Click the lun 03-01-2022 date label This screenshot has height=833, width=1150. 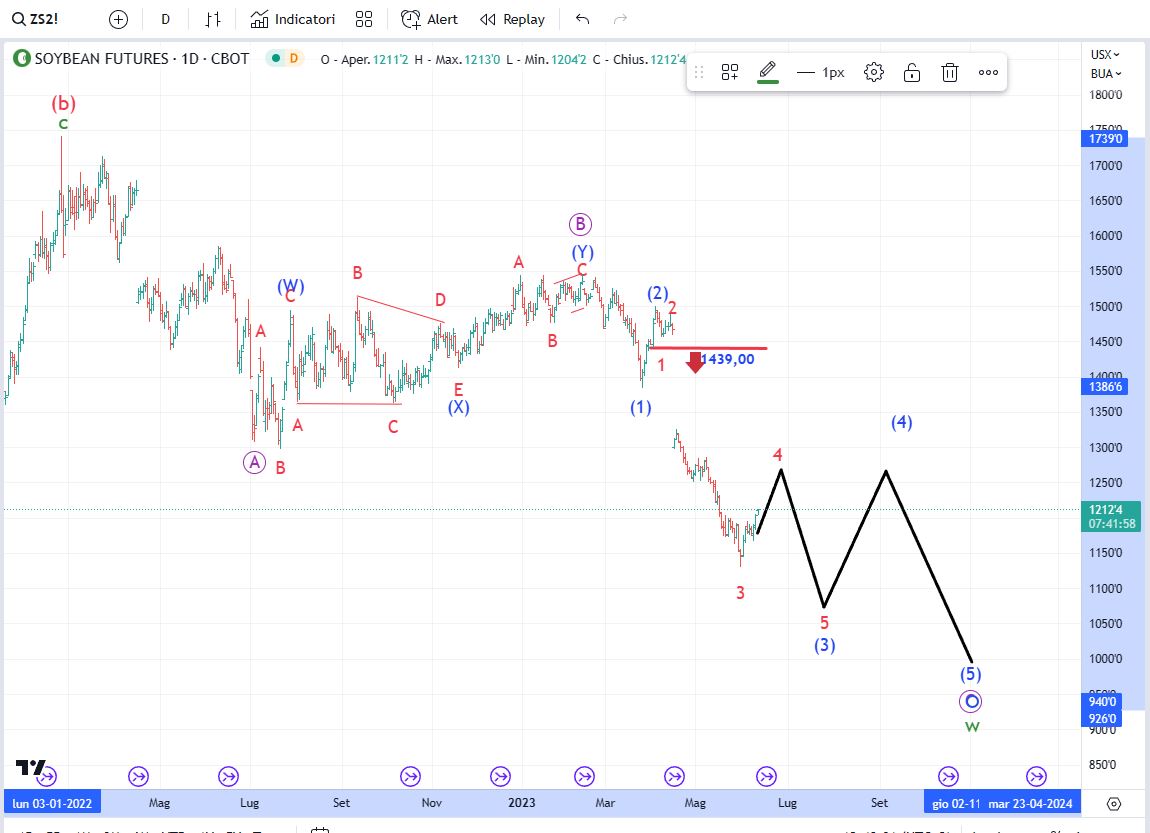[52, 803]
